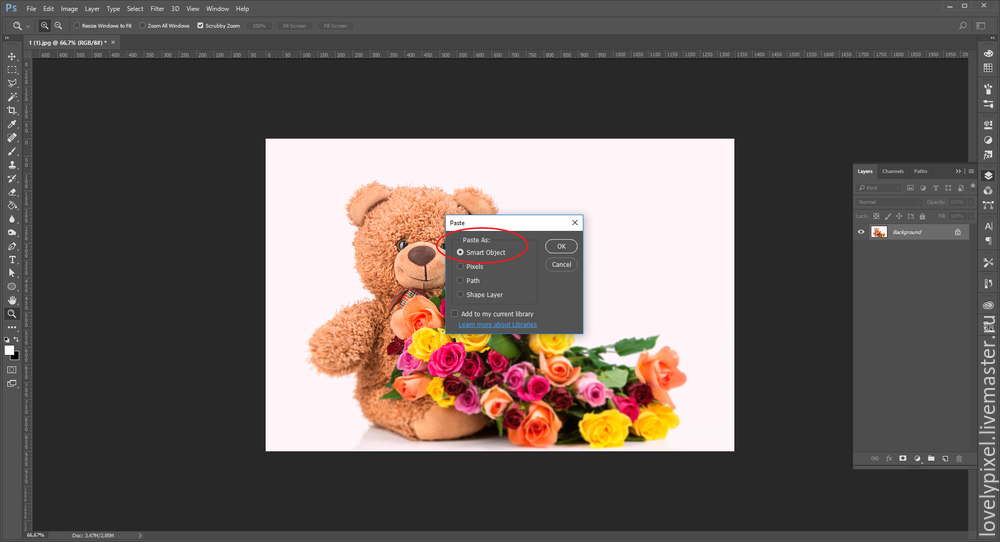Click the Delete layer trash icon
The width and height of the screenshot is (1000, 542).
[x=959, y=458]
